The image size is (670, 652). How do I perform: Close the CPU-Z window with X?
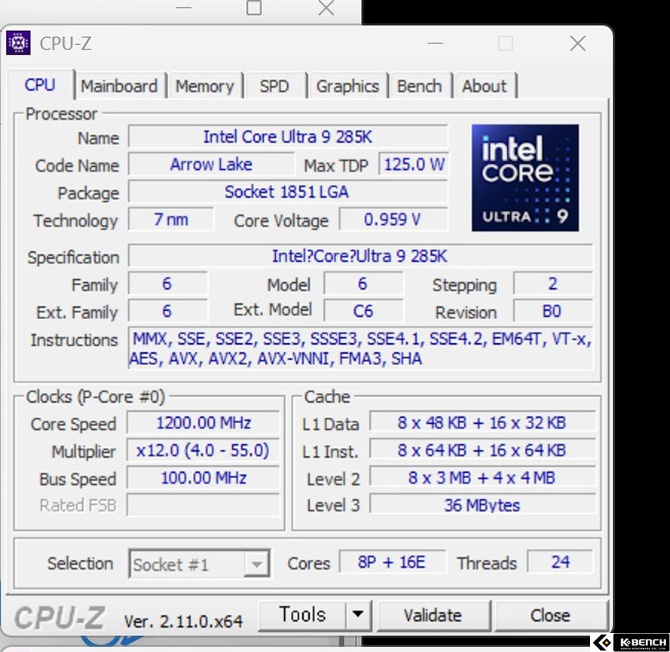click(578, 43)
